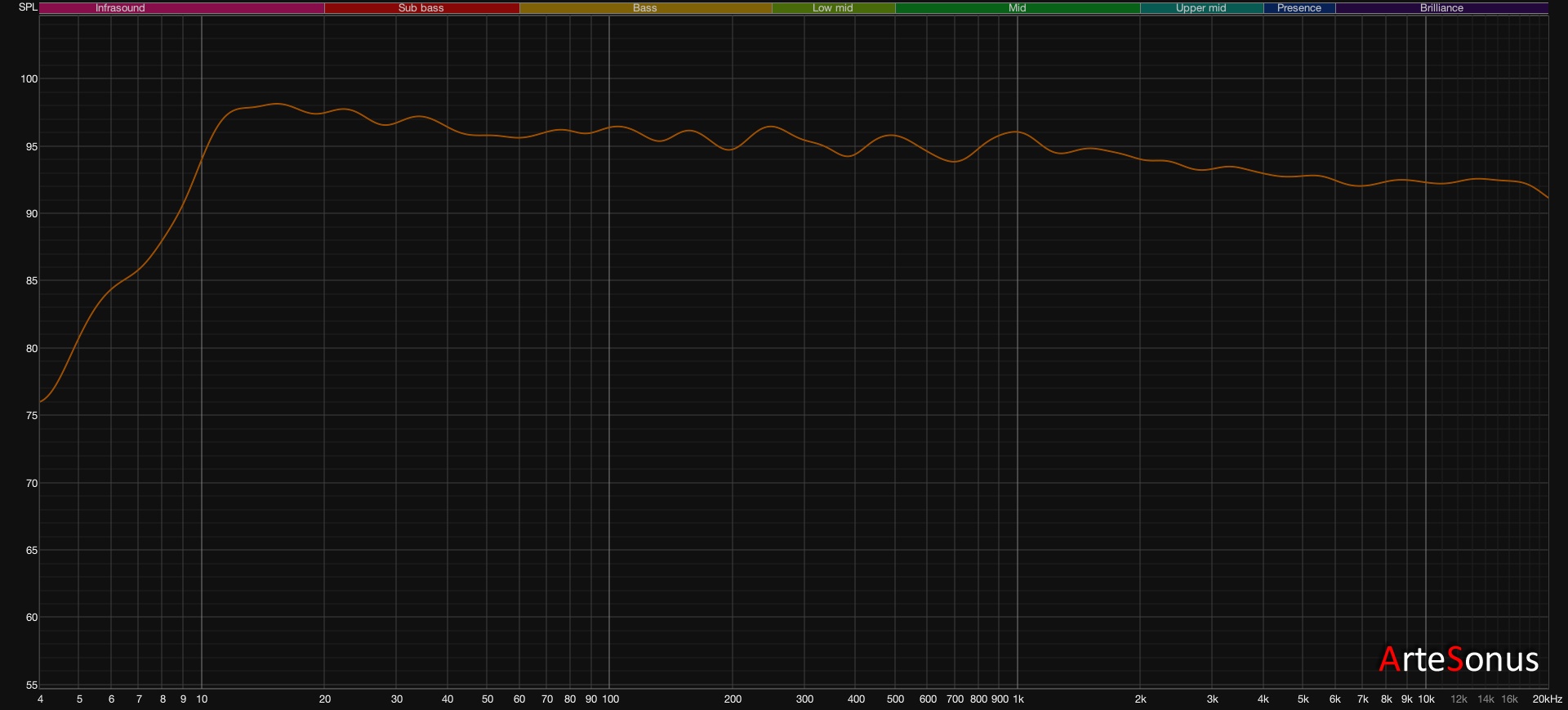Viewport: 1568px width, 710px height.
Task: Click the 16k label on frequency axis
Action: [x=1509, y=699]
